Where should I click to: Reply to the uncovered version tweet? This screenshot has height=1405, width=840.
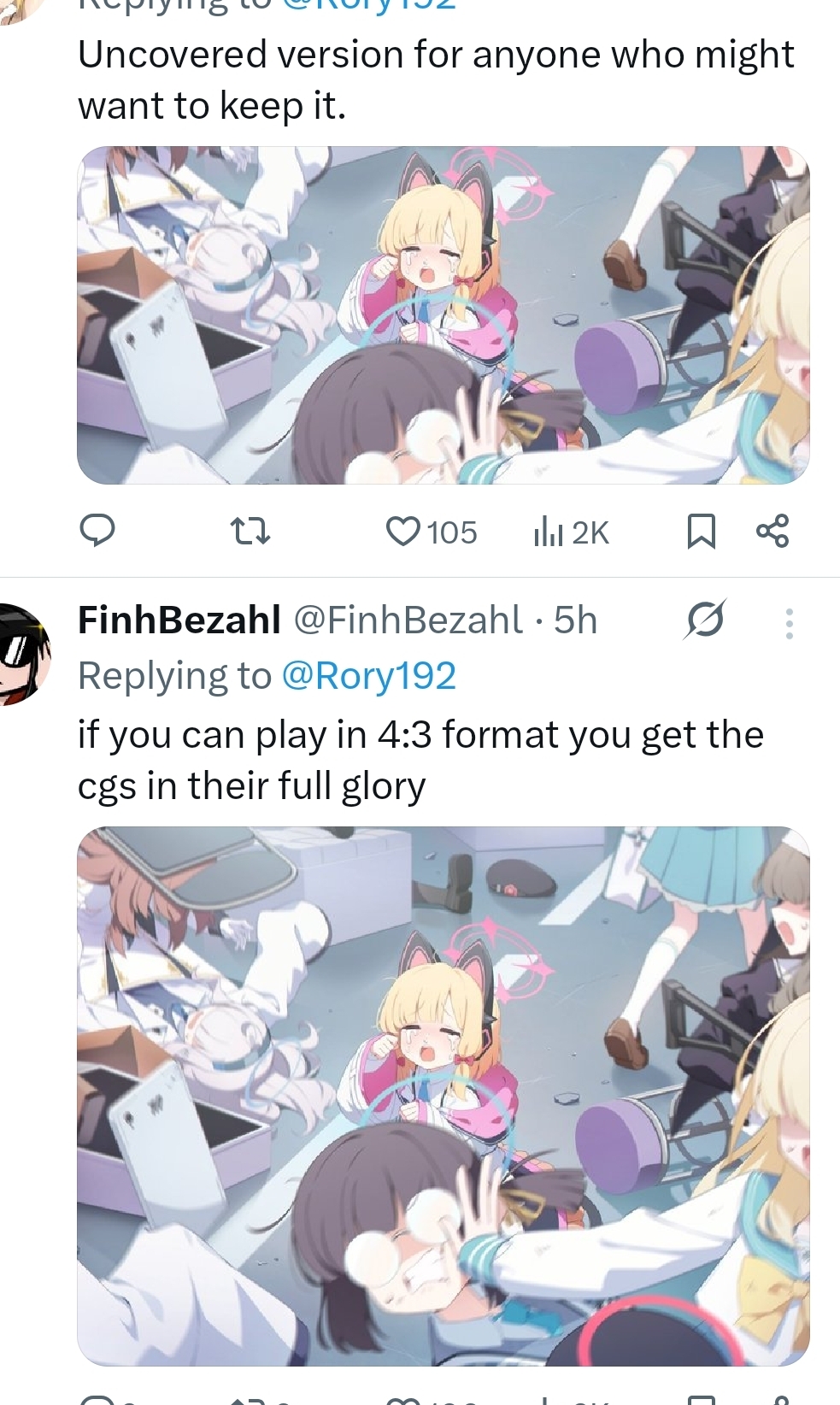(x=97, y=531)
